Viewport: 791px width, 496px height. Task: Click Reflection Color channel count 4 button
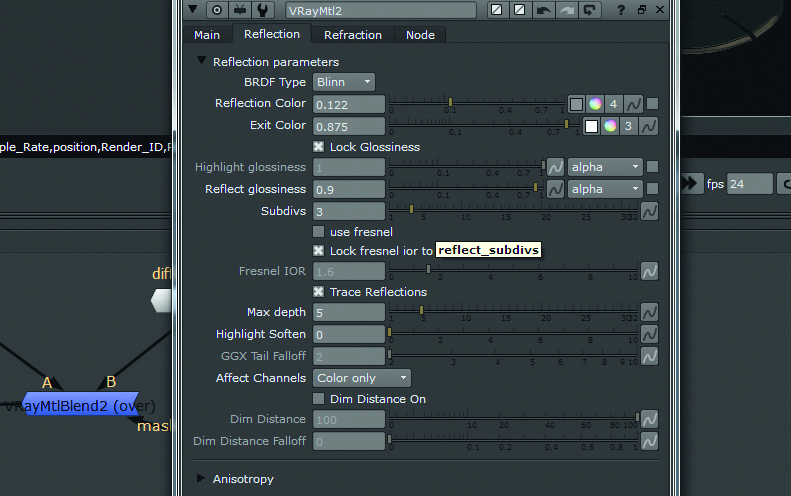(x=613, y=104)
